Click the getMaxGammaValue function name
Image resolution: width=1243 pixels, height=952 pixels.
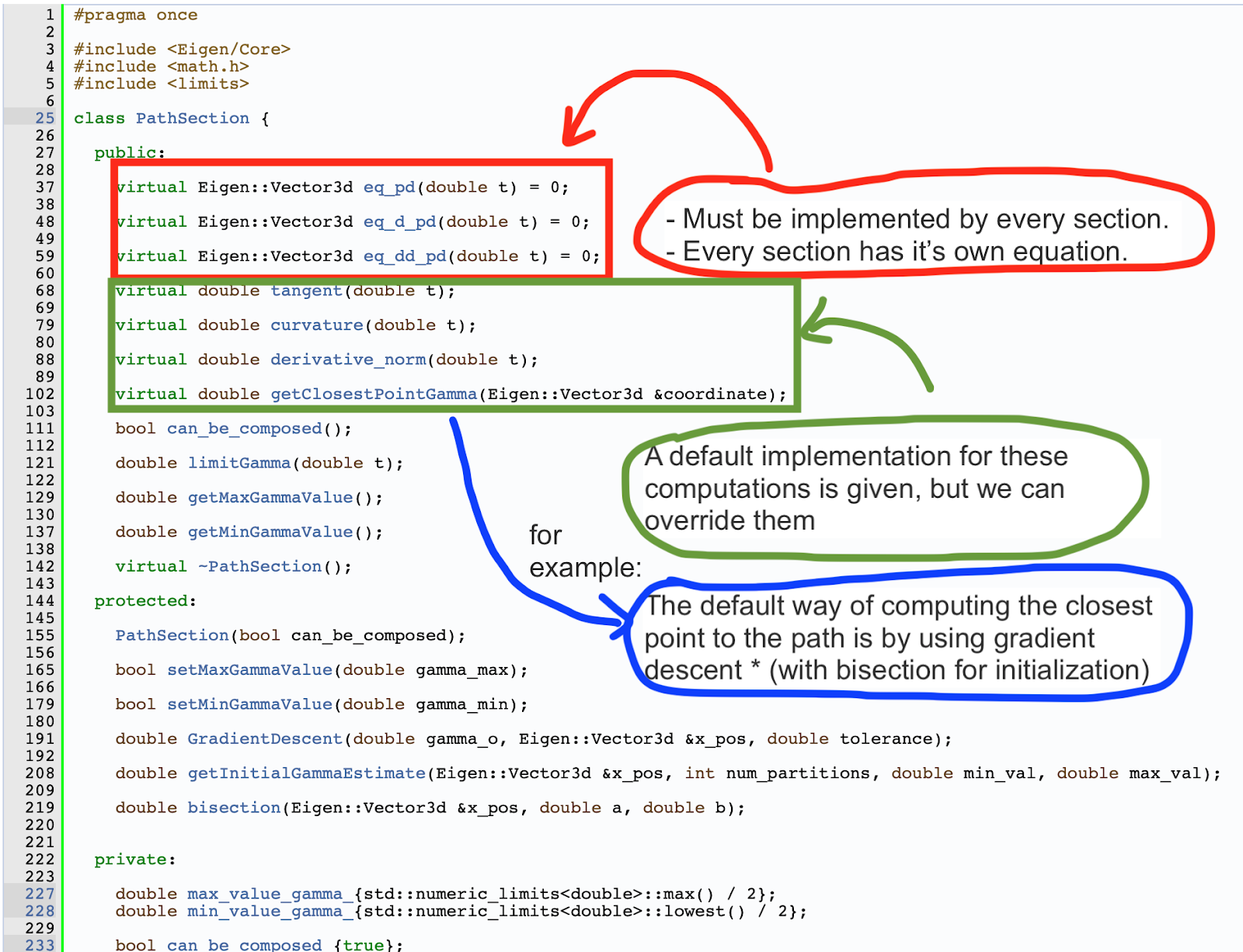coord(270,497)
